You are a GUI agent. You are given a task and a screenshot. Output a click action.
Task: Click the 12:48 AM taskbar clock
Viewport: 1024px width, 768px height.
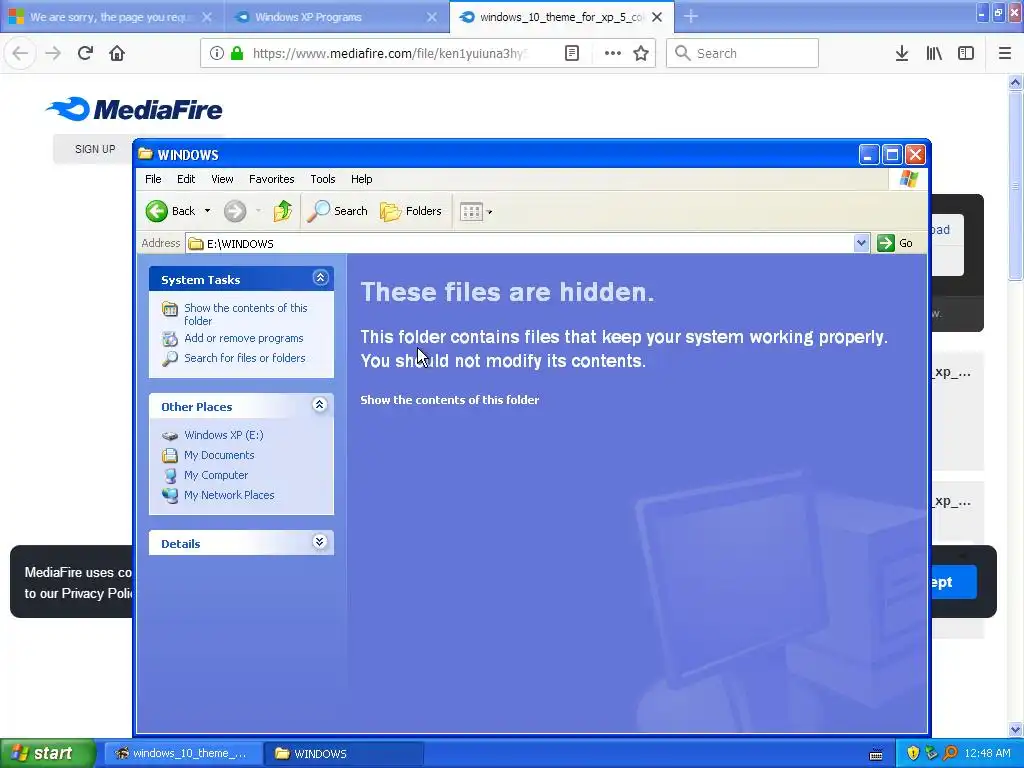tap(987, 753)
